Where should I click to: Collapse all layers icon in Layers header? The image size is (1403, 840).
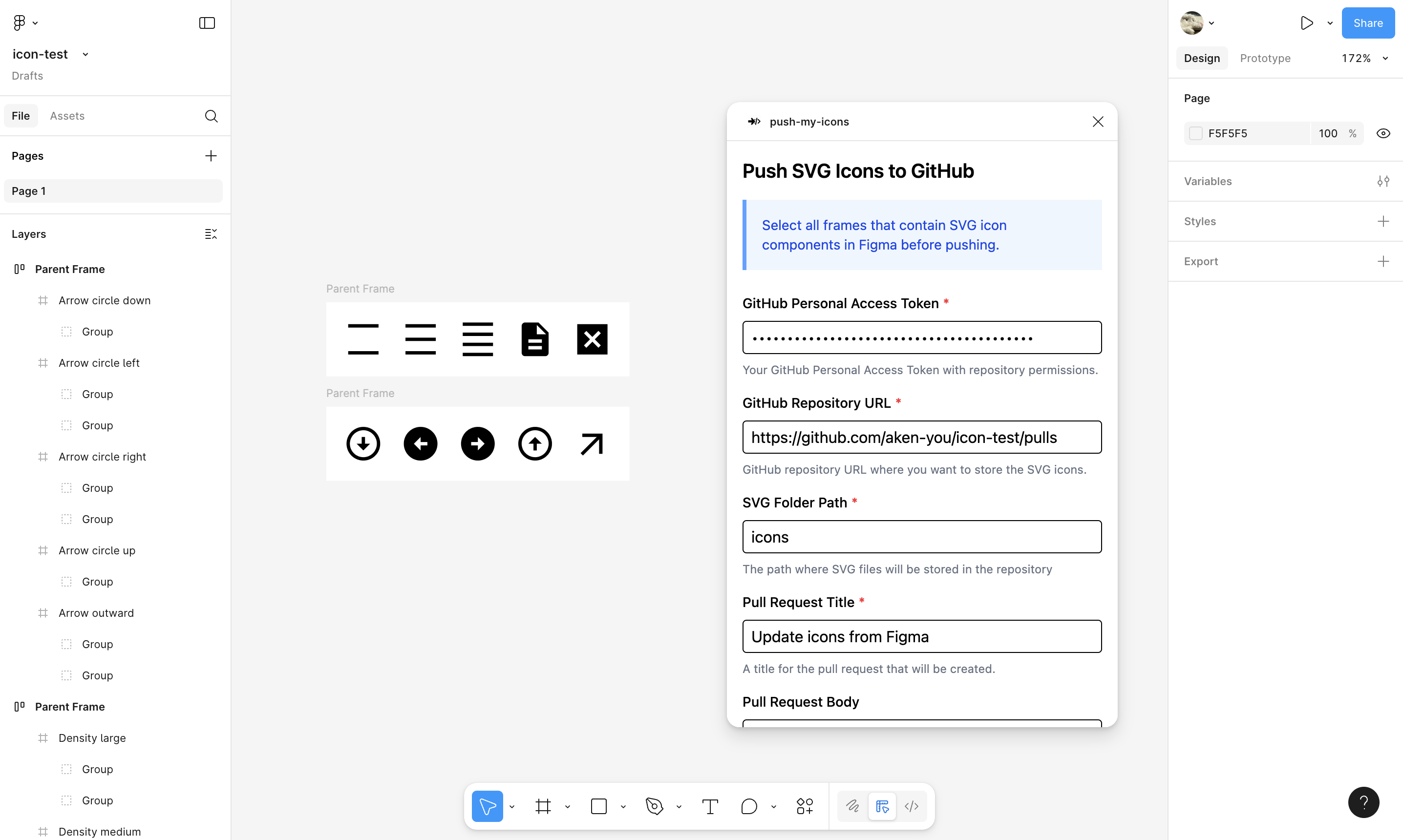[211, 234]
